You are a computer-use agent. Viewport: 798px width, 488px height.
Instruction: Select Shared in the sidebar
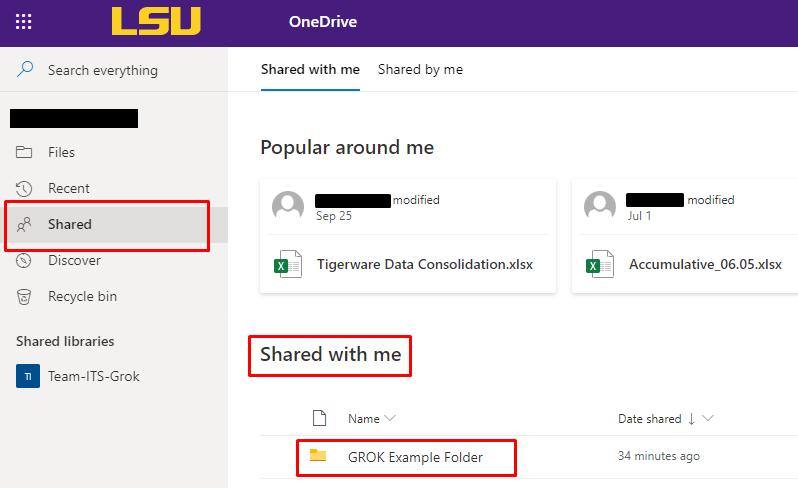(114, 224)
